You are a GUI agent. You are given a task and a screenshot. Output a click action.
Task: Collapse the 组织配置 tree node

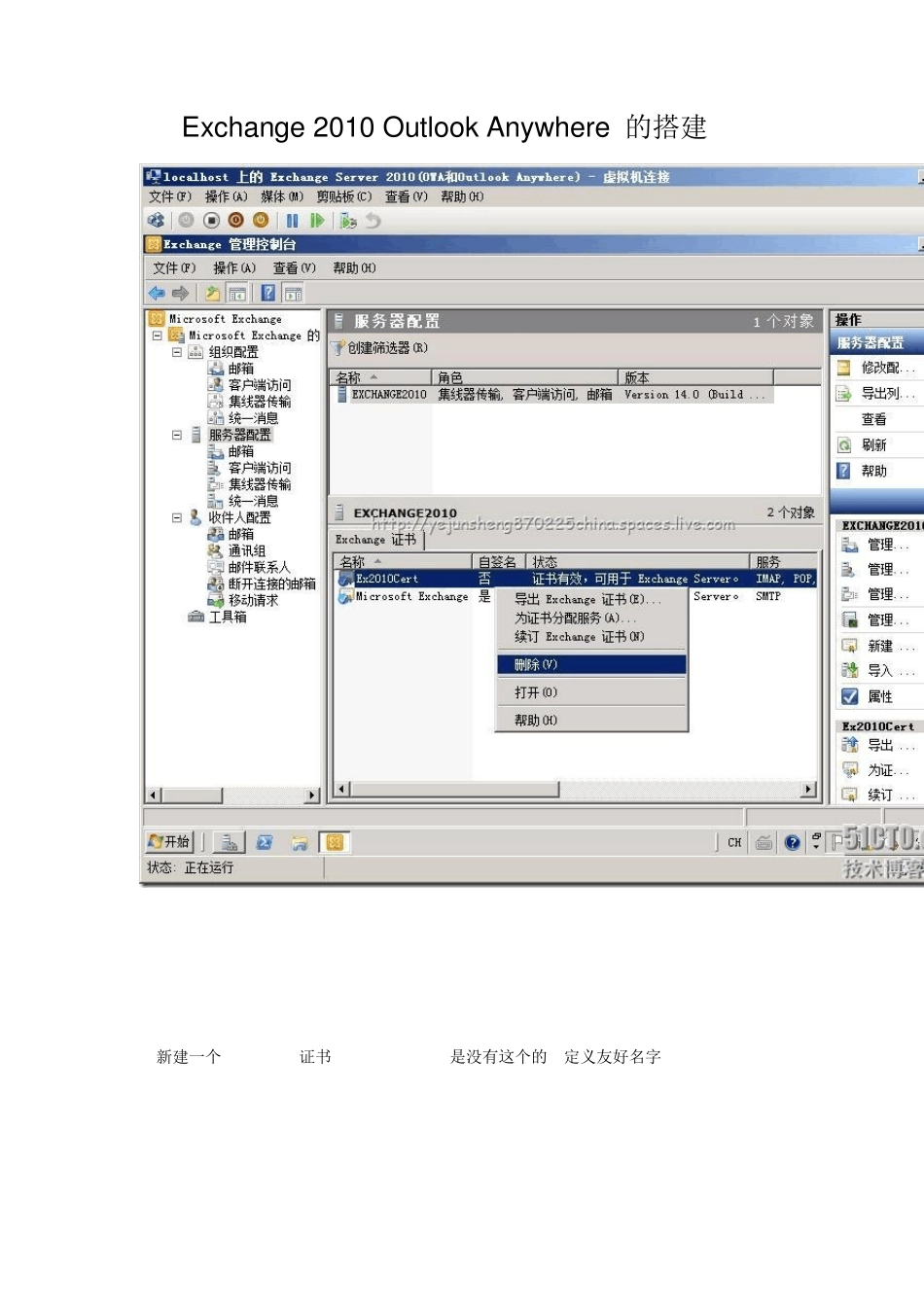176,352
